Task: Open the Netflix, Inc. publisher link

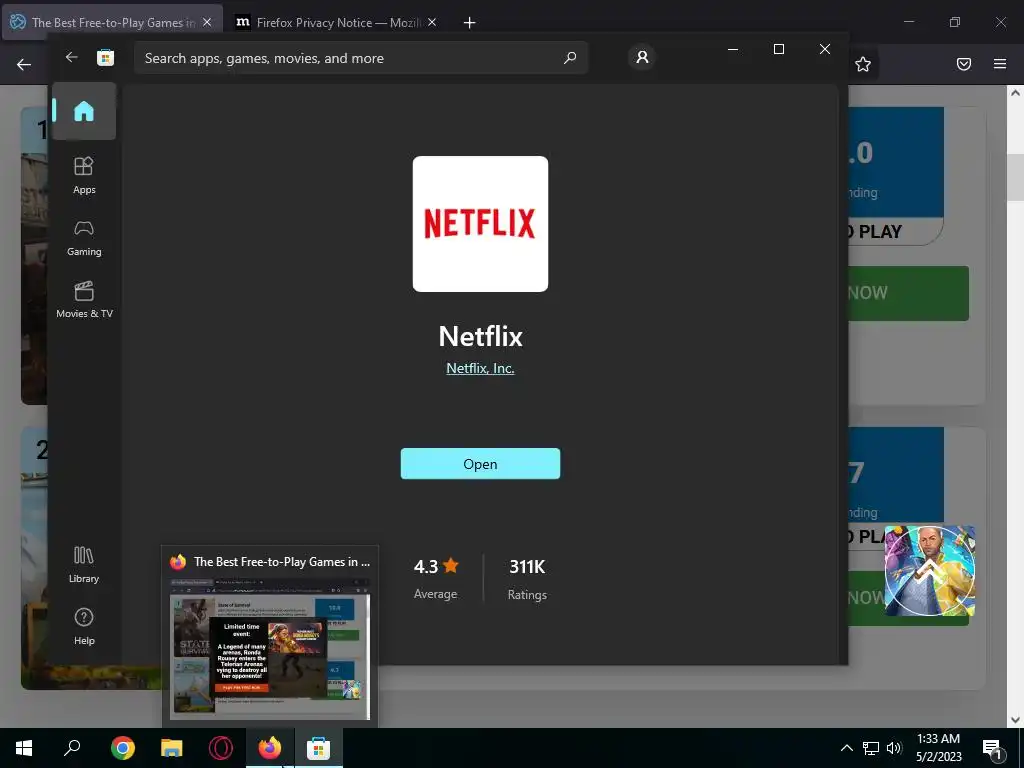Action: pyautogui.click(x=480, y=368)
